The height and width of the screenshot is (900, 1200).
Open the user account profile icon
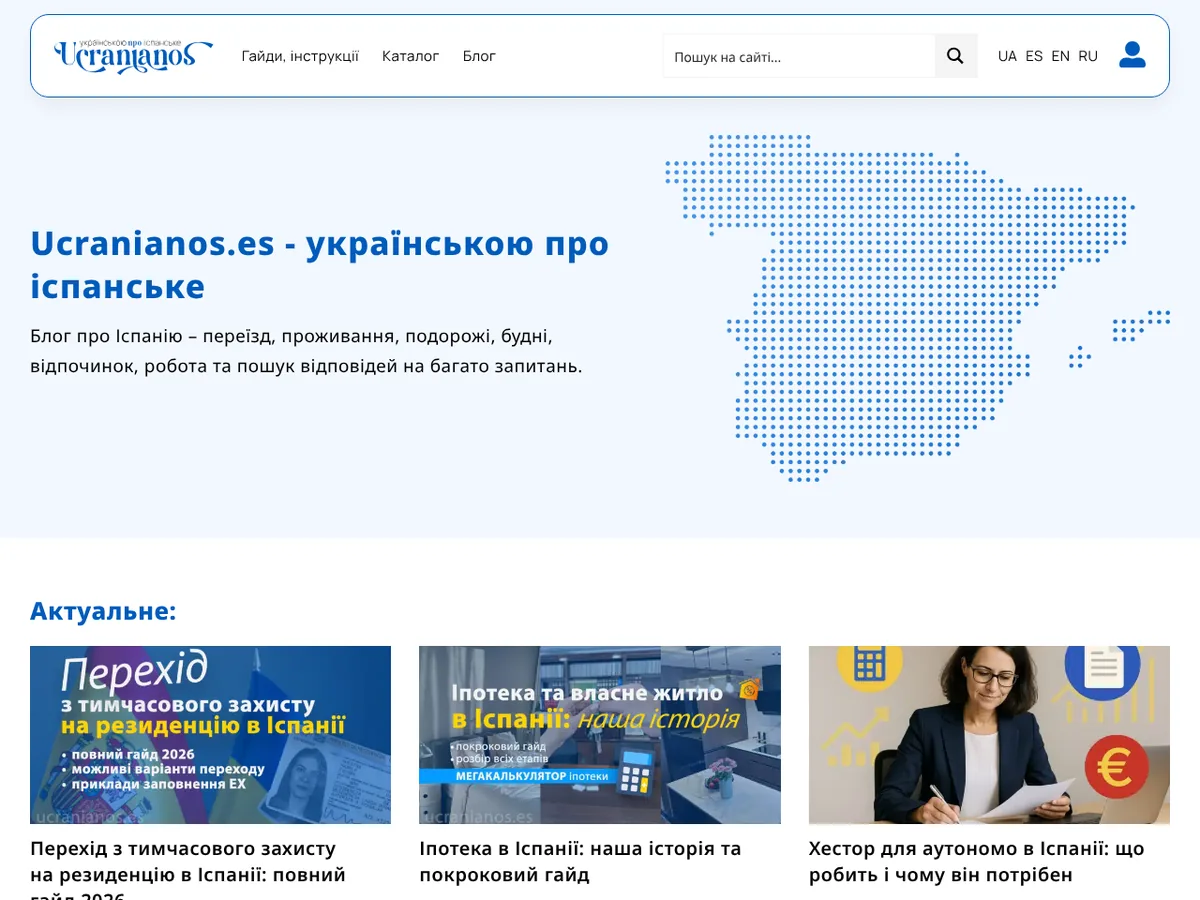[x=1132, y=55]
